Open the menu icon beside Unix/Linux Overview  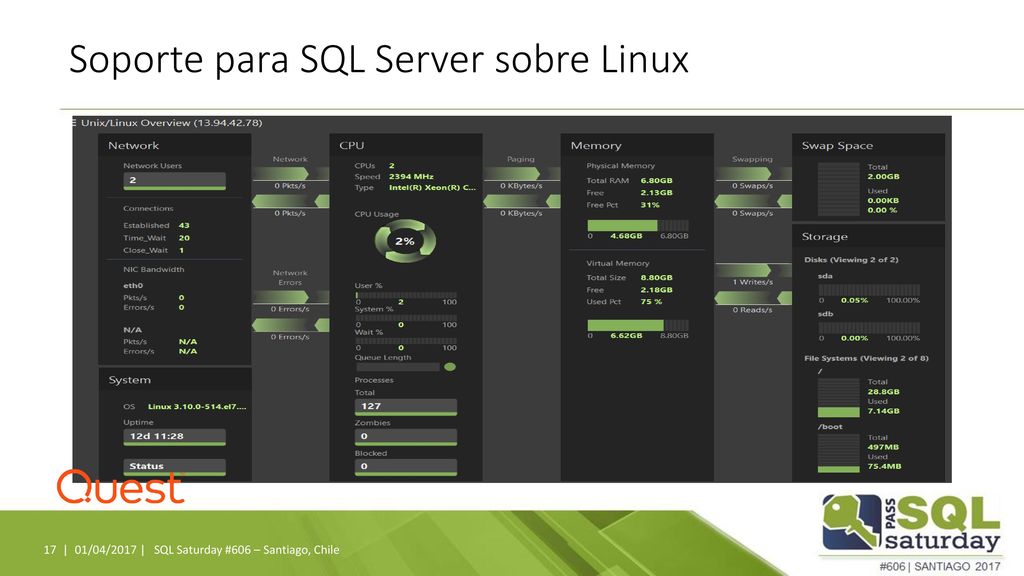click(x=74, y=123)
